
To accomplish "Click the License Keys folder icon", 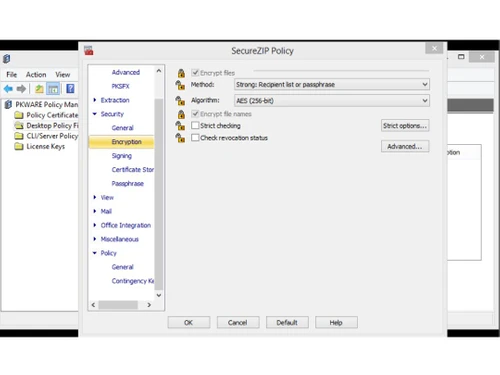I will click(x=19, y=146).
